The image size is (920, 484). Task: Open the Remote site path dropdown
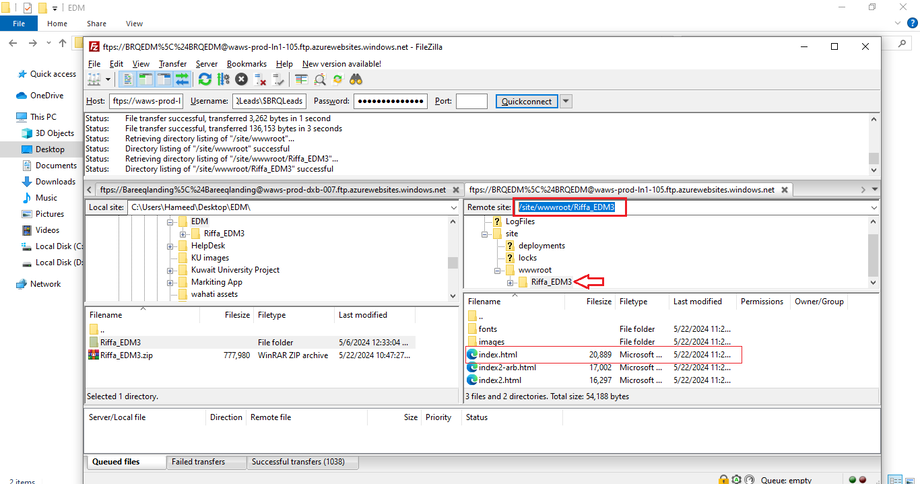coord(873,207)
